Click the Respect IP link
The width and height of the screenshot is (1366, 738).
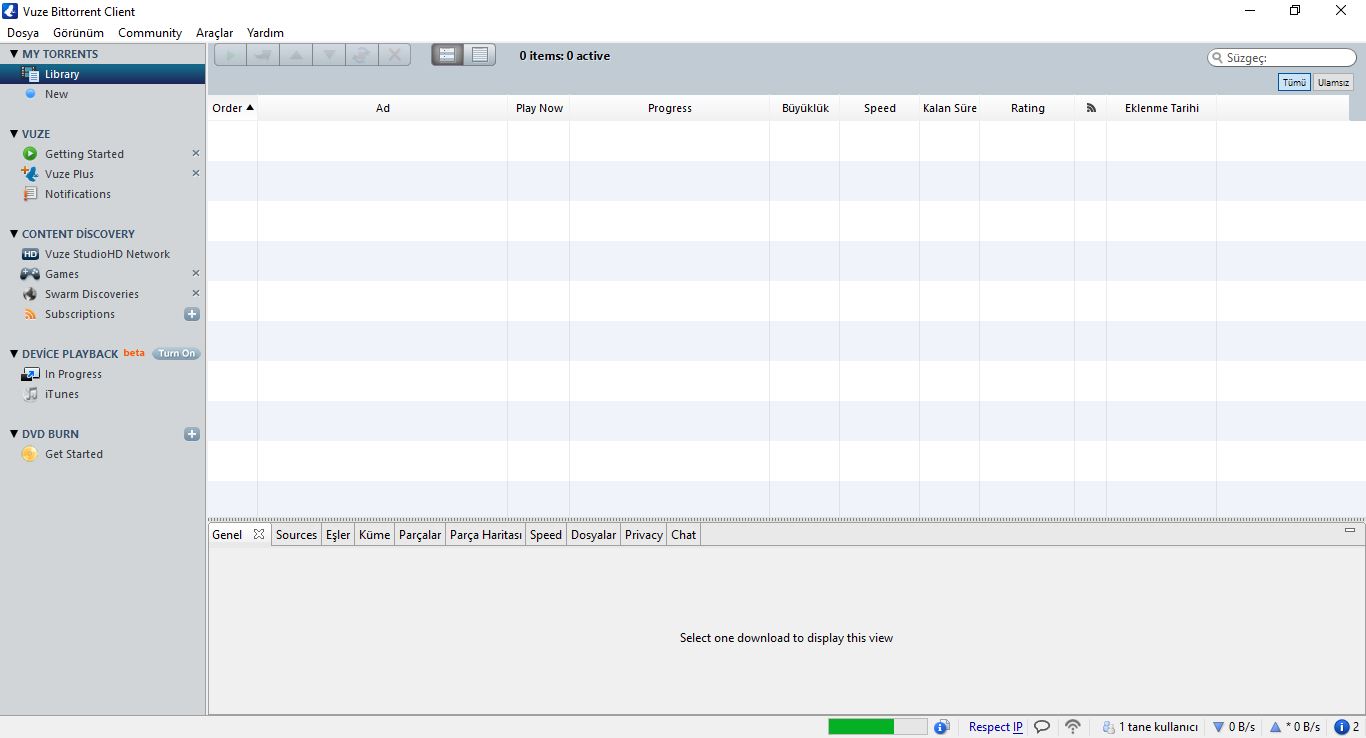(996, 727)
